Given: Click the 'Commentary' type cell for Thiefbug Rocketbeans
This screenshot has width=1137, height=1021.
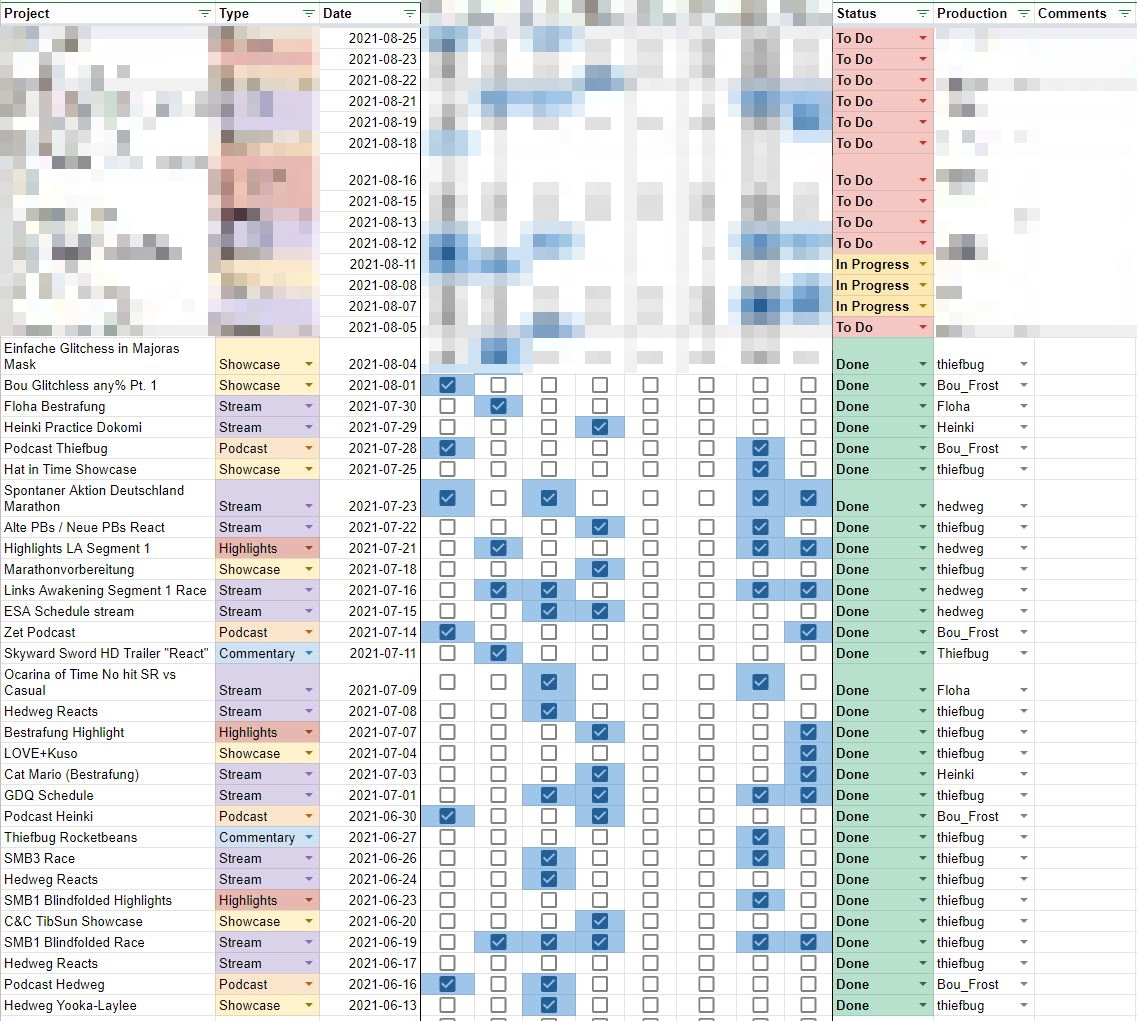Looking at the screenshot, I should point(268,838).
